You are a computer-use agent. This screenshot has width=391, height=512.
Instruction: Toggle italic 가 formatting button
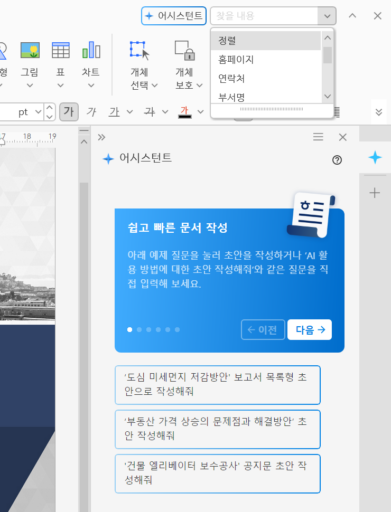click(91, 112)
